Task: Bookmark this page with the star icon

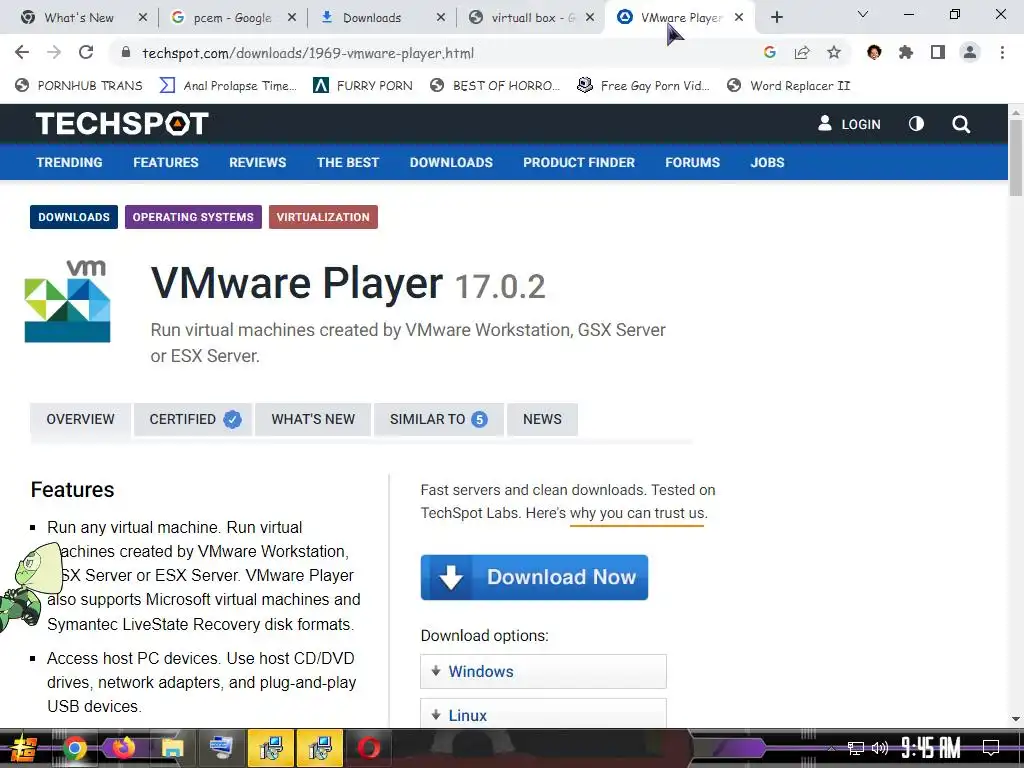Action: [x=834, y=52]
